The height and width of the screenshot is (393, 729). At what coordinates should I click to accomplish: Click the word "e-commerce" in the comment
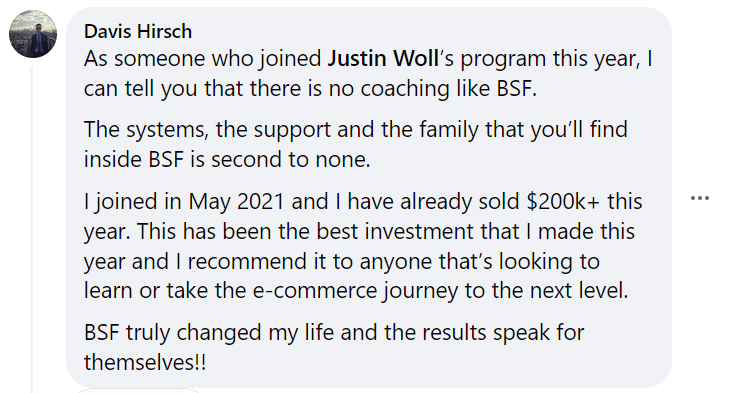pos(316,291)
